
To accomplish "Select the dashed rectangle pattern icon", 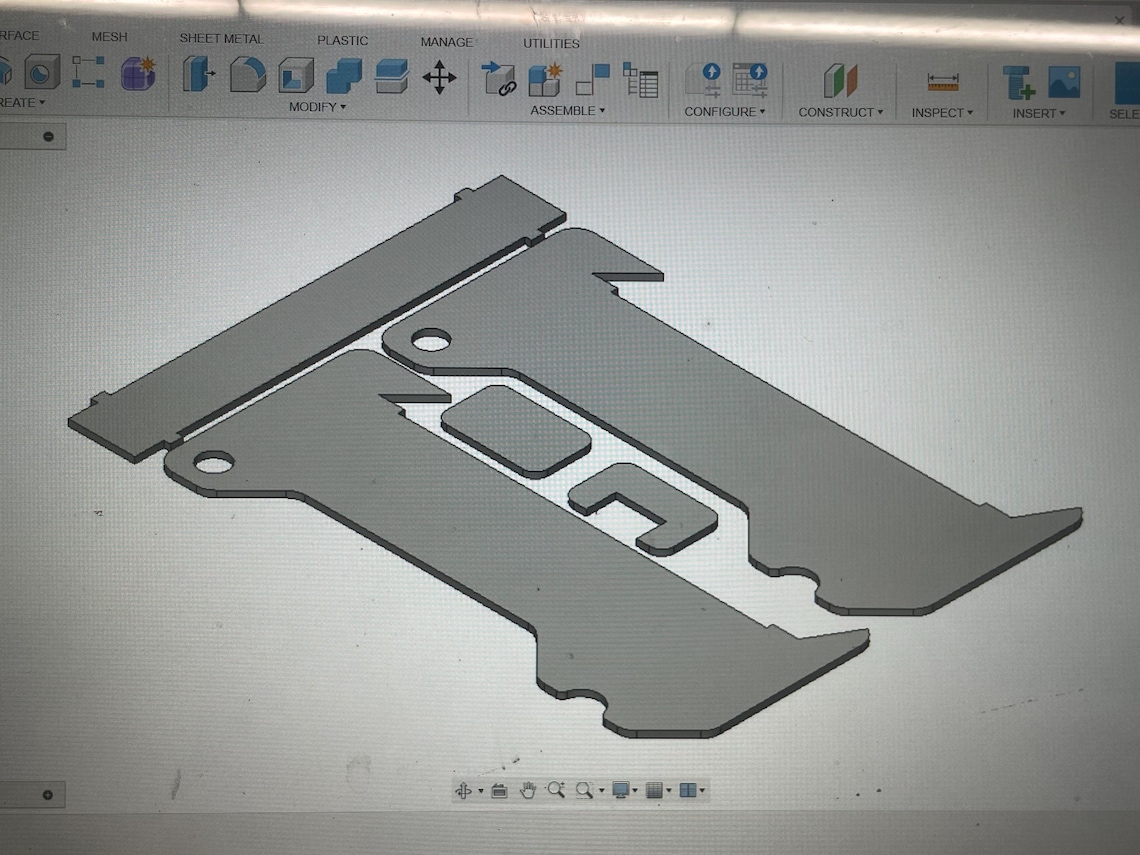I will [89, 72].
